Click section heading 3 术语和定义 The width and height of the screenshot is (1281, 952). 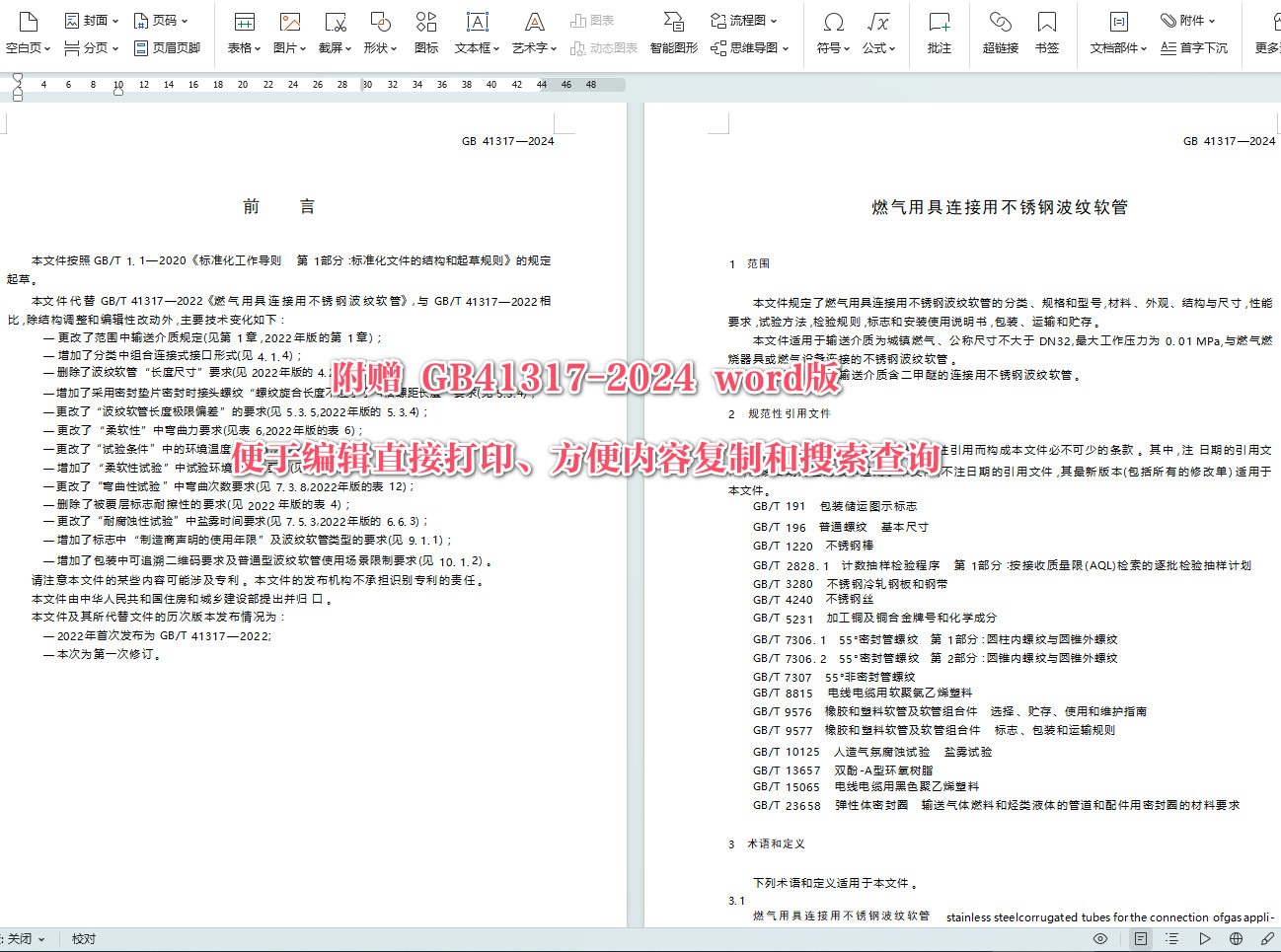(766, 843)
